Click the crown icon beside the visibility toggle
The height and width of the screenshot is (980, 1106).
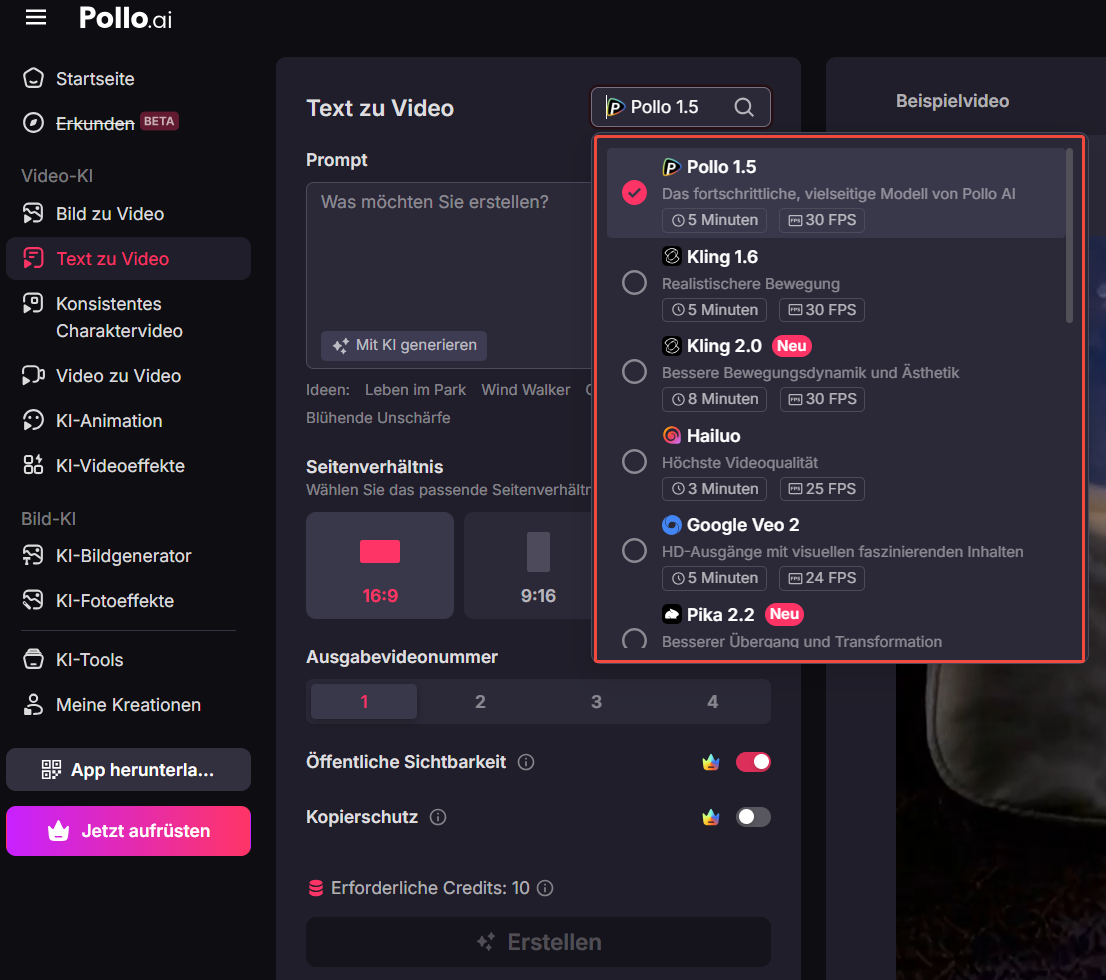point(711,762)
